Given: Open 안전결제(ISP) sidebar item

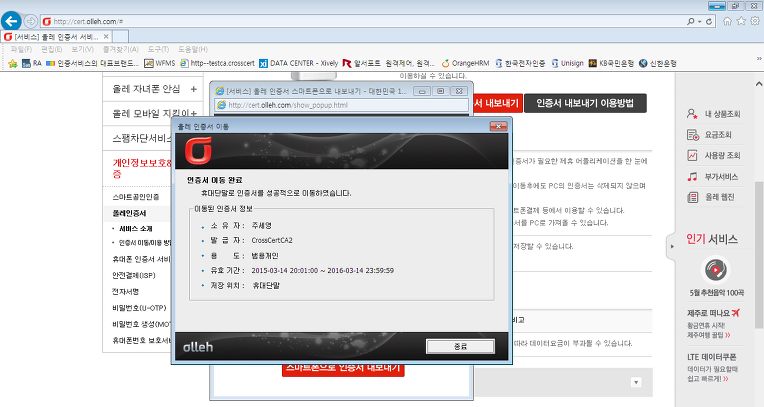Looking at the screenshot, I should point(134,275).
